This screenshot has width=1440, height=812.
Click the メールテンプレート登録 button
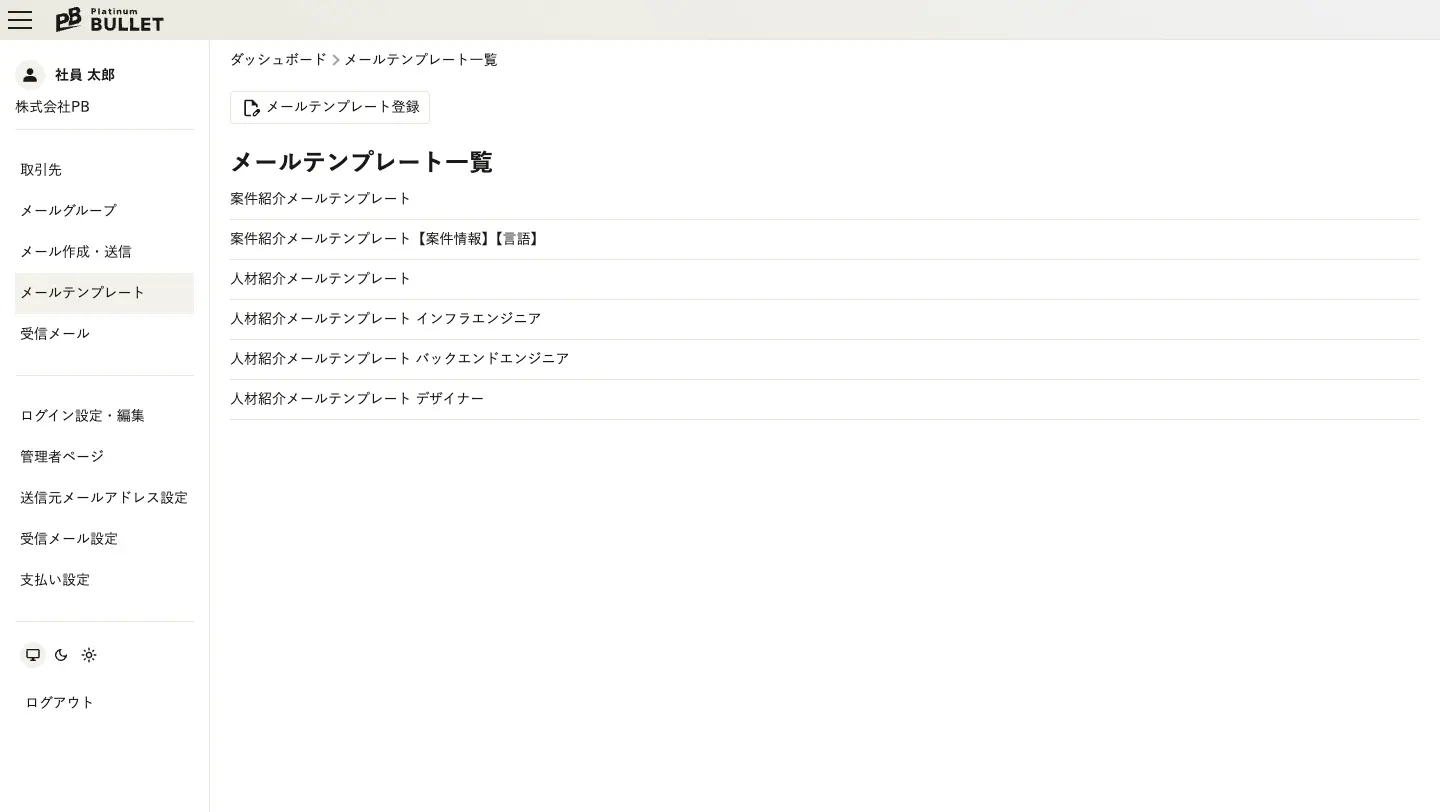coord(330,107)
